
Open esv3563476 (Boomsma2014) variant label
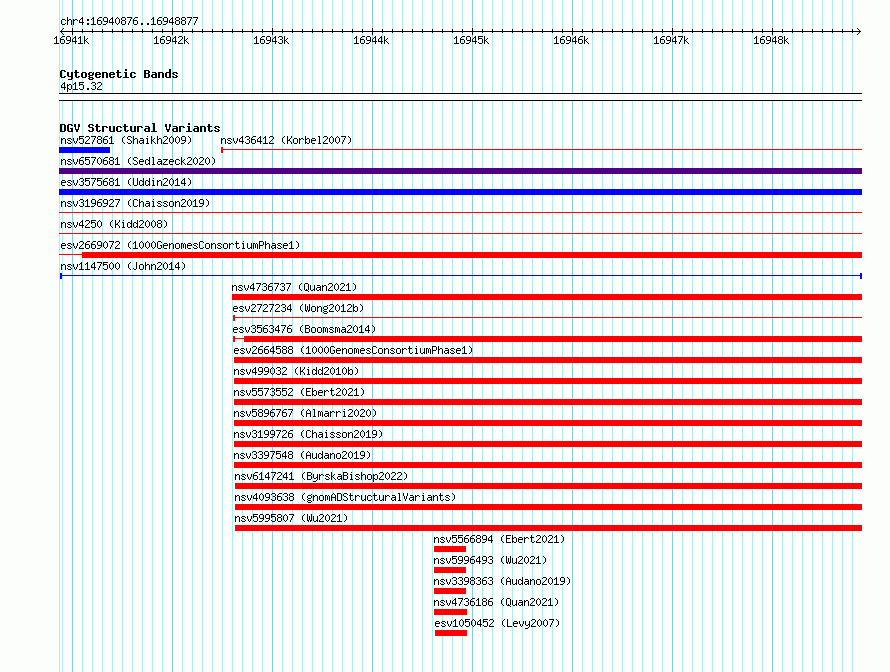tap(304, 329)
